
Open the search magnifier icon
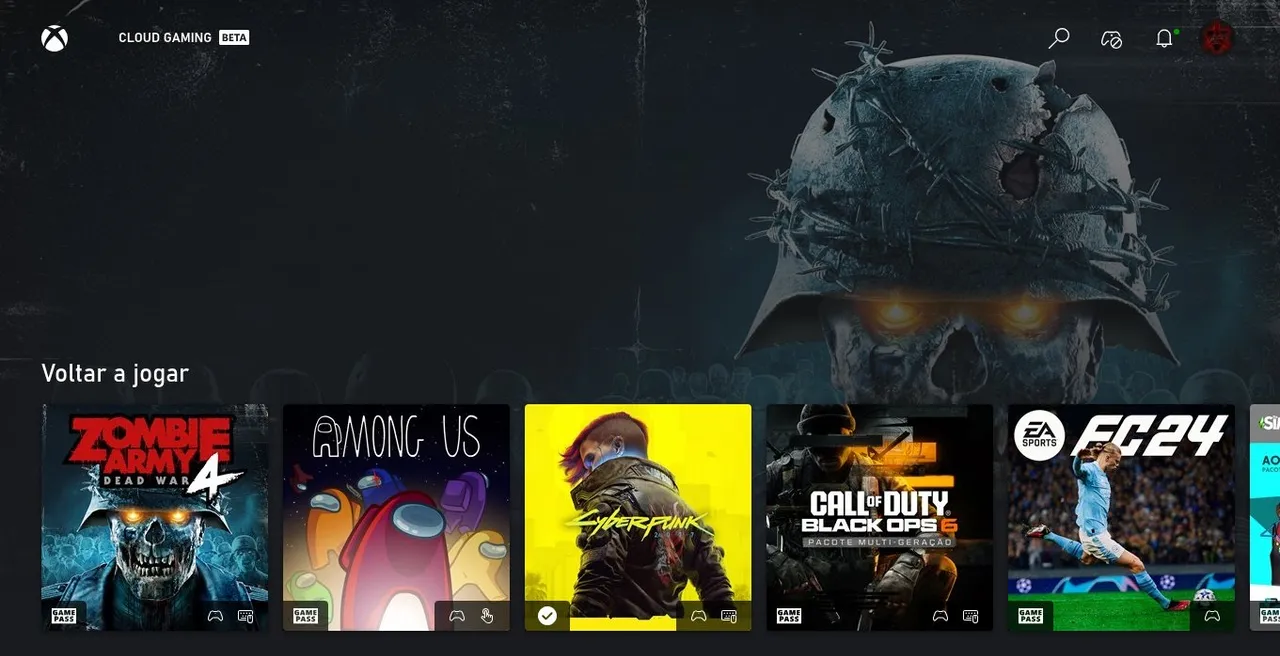(x=1059, y=38)
